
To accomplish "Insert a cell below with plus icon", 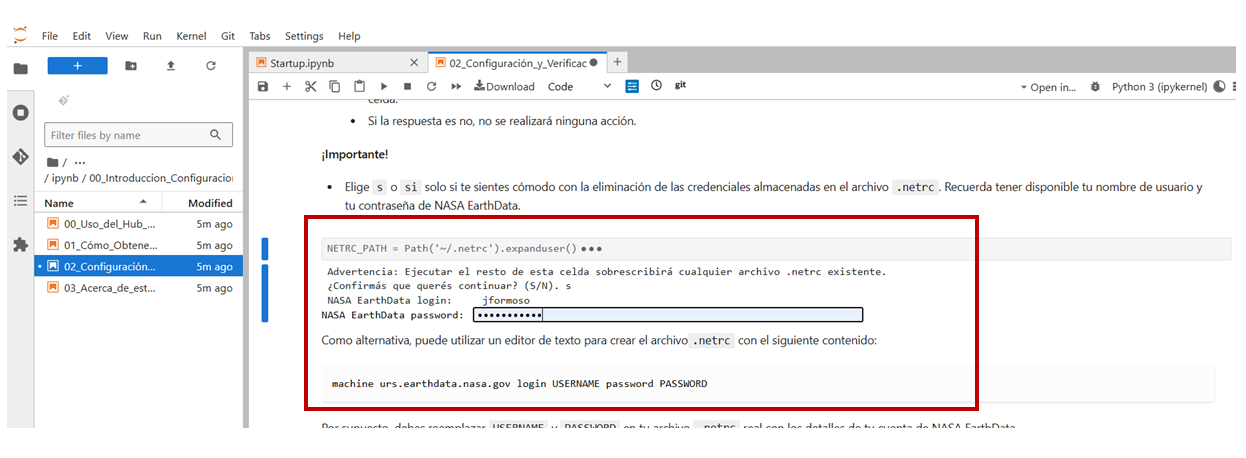I will (287, 87).
